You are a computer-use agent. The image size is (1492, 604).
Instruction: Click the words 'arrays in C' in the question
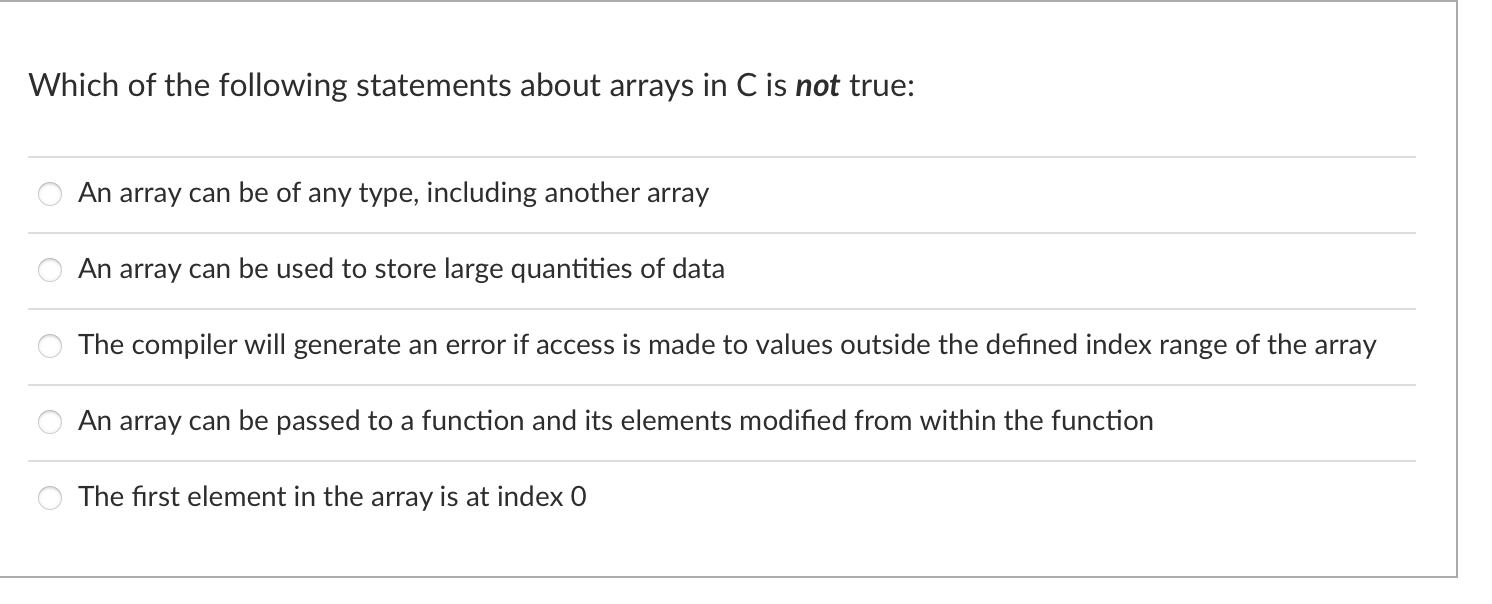(x=684, y=87)
